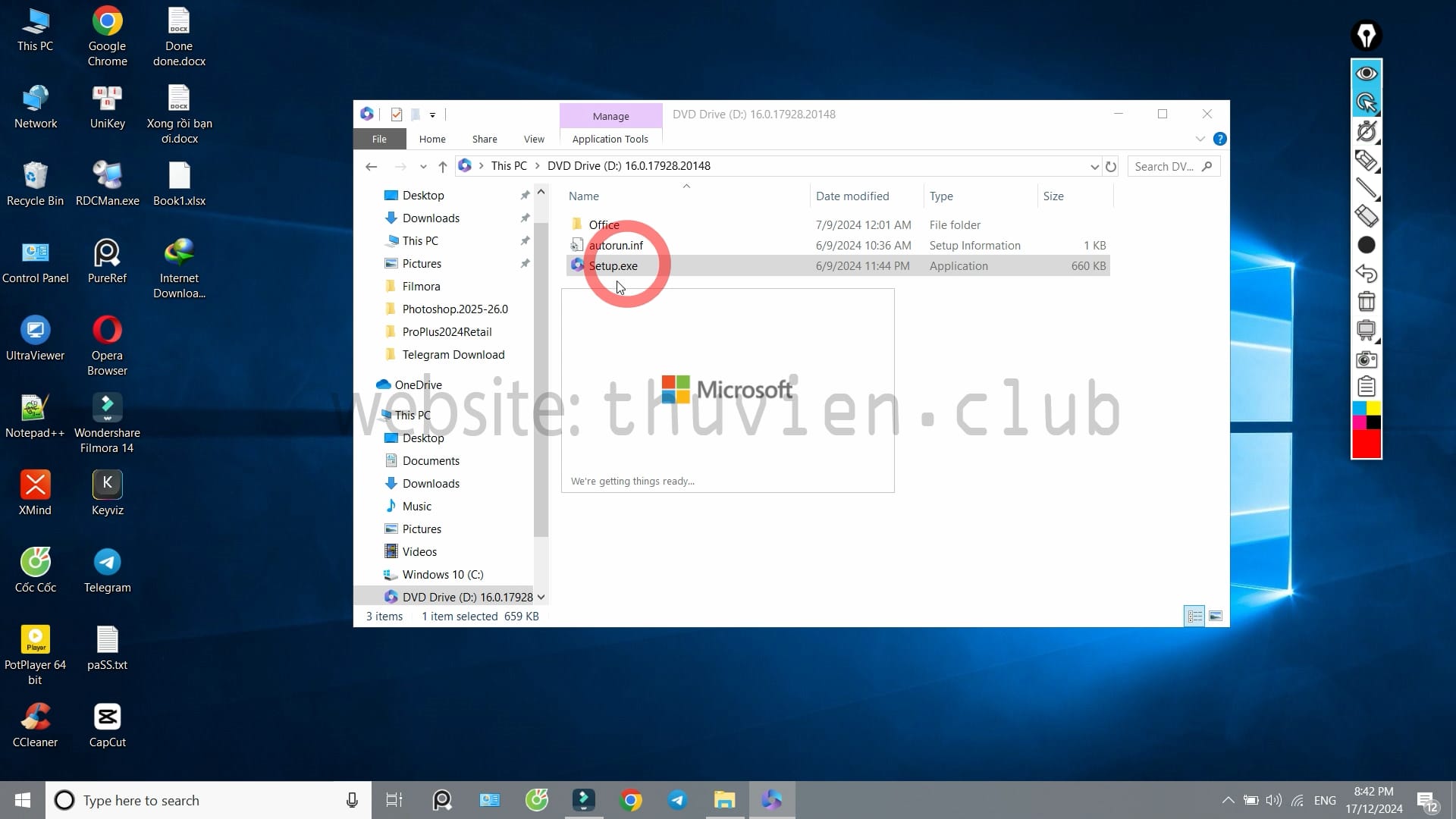The image size is (1456, 819).
Task: Select the Setup.exe file
Action: 838,266
